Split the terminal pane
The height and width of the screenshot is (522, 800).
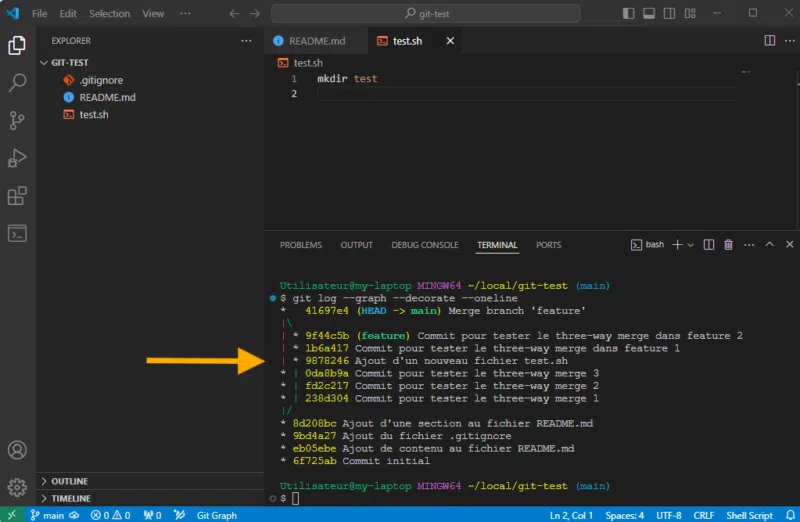708,245
